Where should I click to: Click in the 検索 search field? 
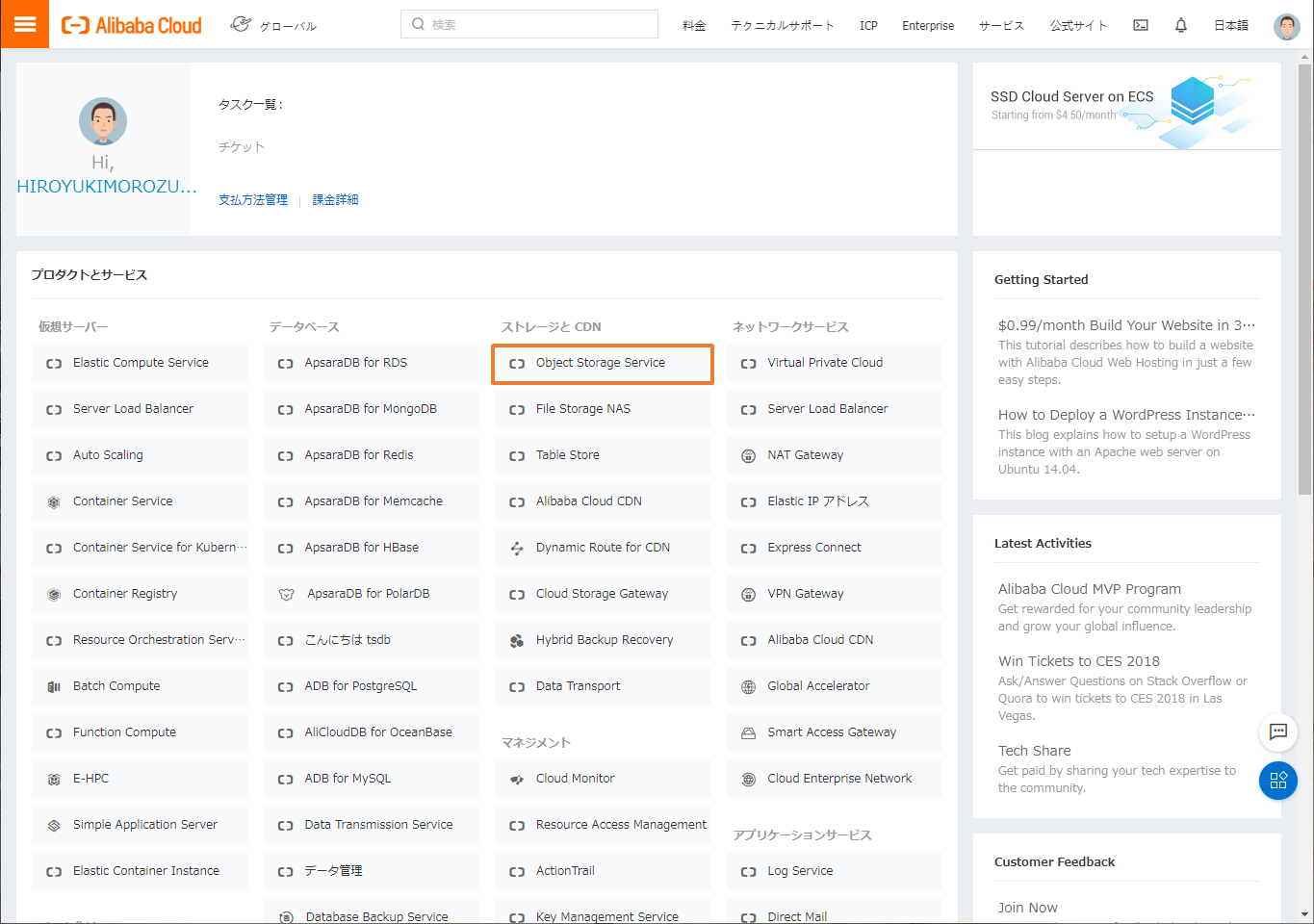[529, 24]
